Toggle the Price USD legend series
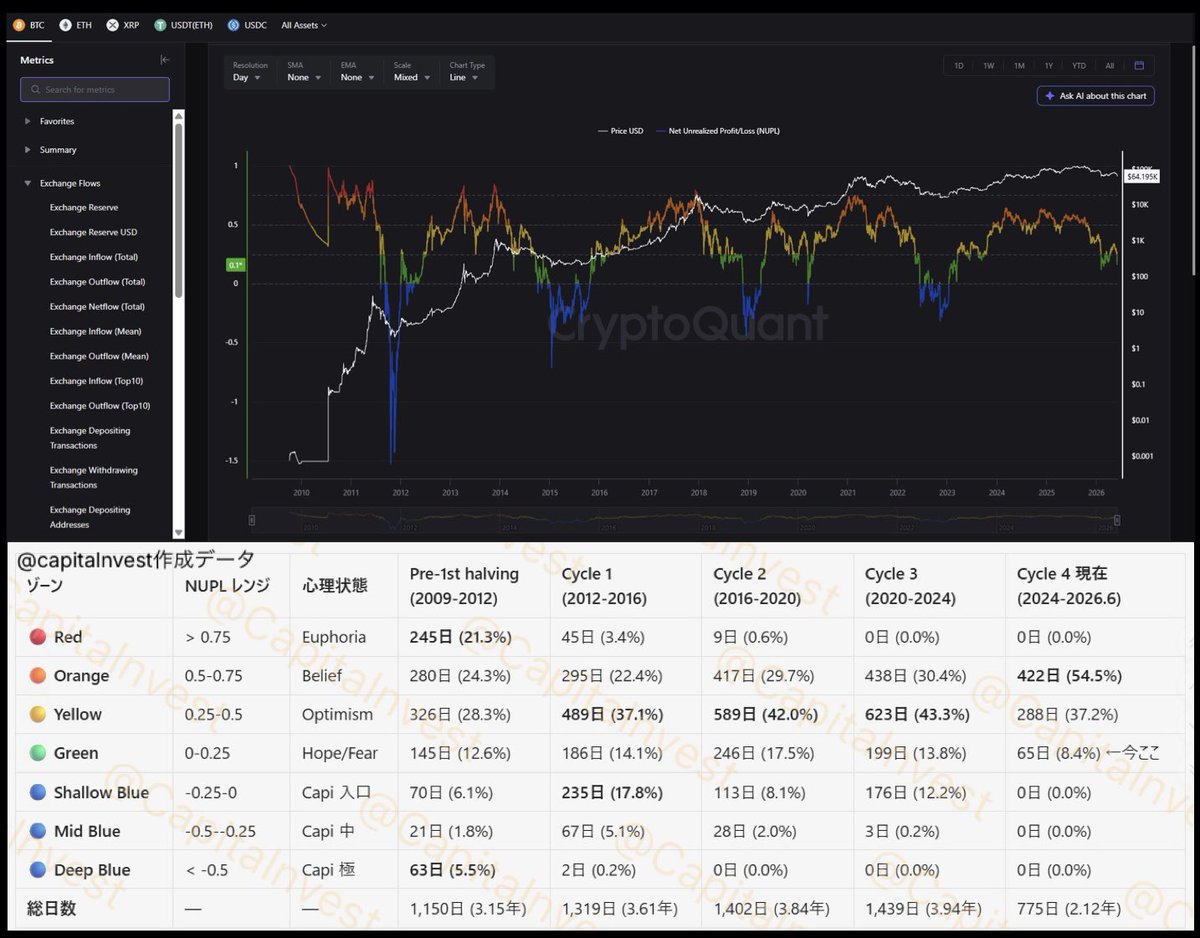The width and height of the screenshot is (1200, 938). tap(620, 131)
